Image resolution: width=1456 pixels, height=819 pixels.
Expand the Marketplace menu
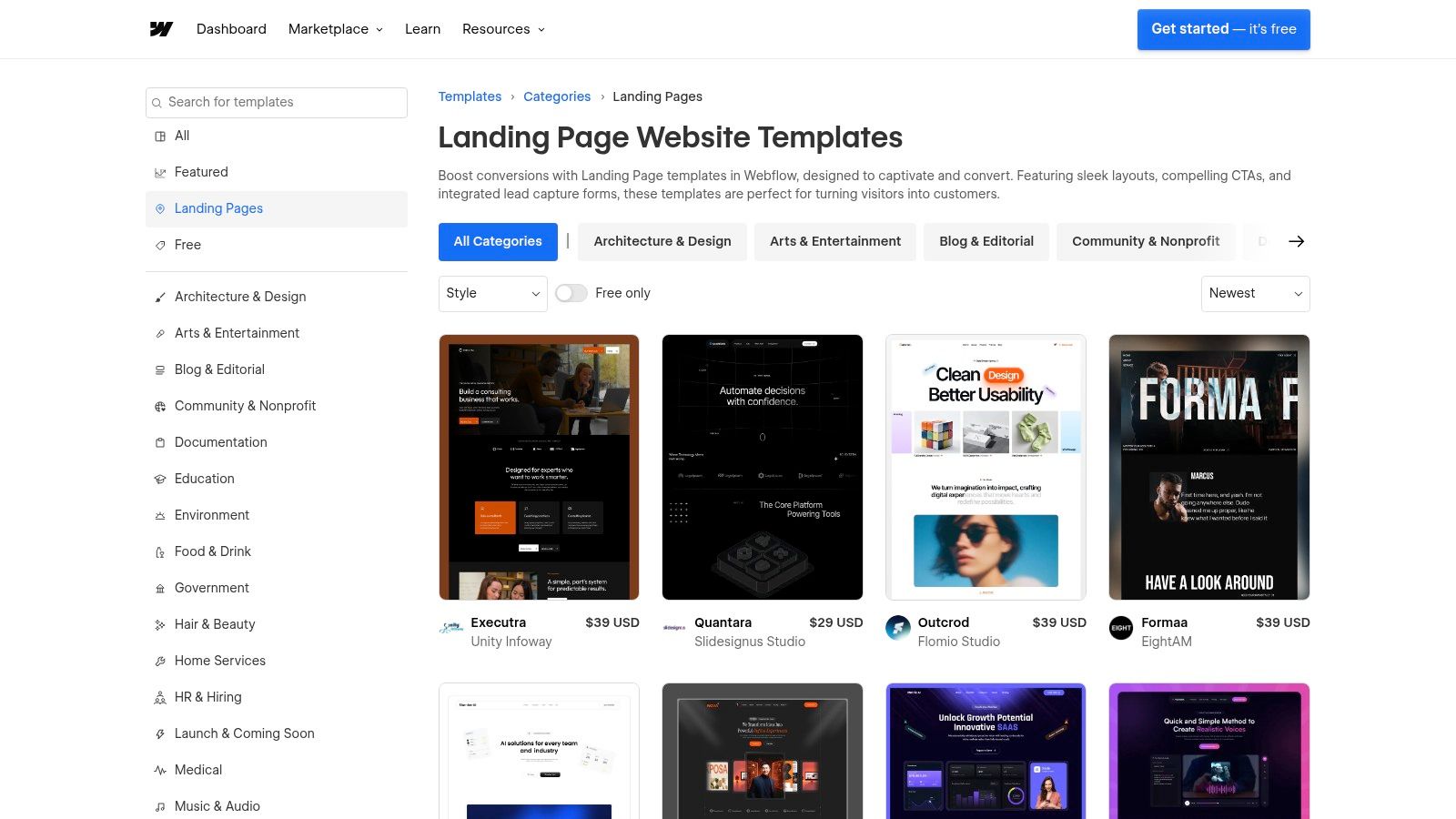[x=336, y=29]
